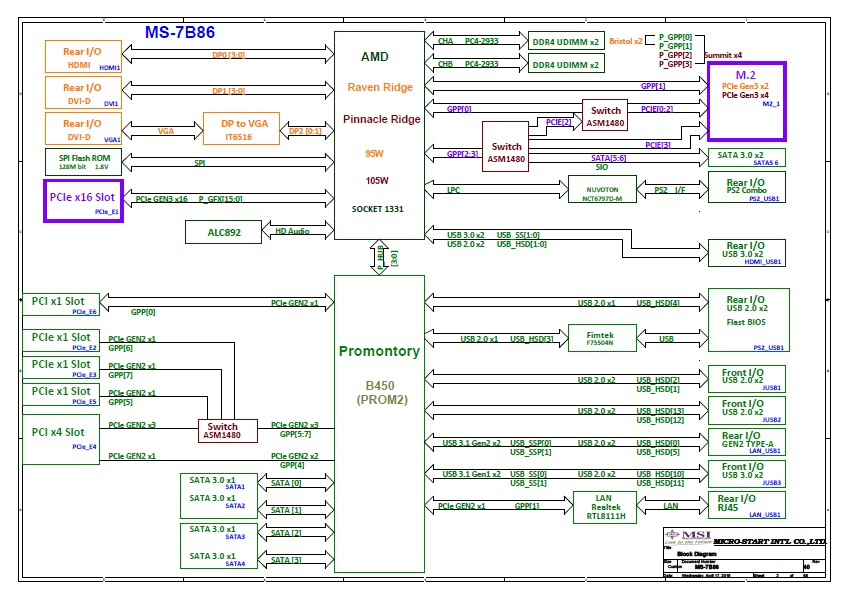
Task: Click the AMD Raven Ridge CPU socket block
Action: tap(379, 135)
